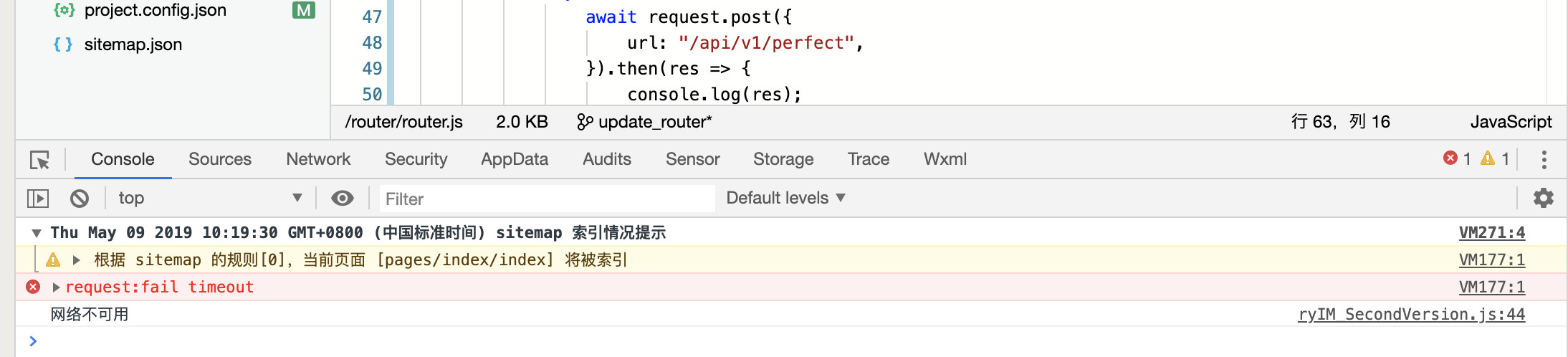
Task: Switch to the Wxml tab
Action: click(x=945, y=159)
